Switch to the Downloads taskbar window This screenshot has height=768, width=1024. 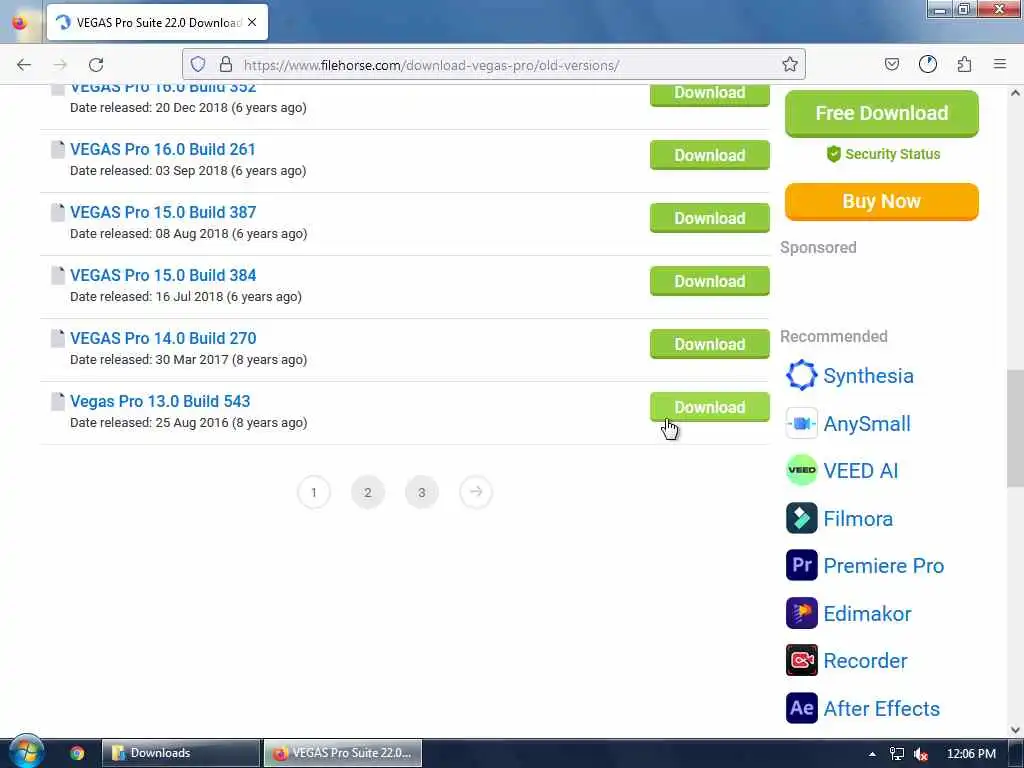click(181, 753)
